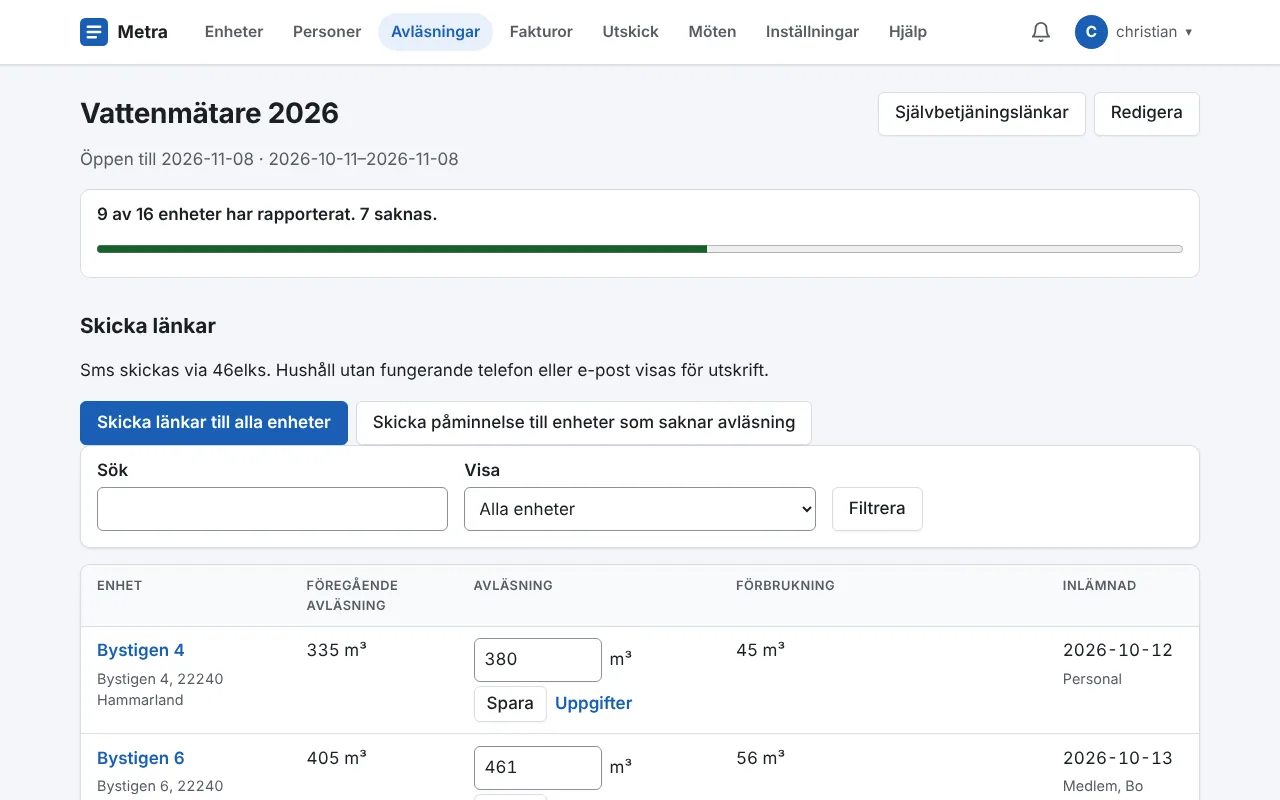Viewport: 1280px width, 800px height.
Task: Click the Inlämnad date 2026-10-12
Action: pyautogui.click(x=1118, y=650)
